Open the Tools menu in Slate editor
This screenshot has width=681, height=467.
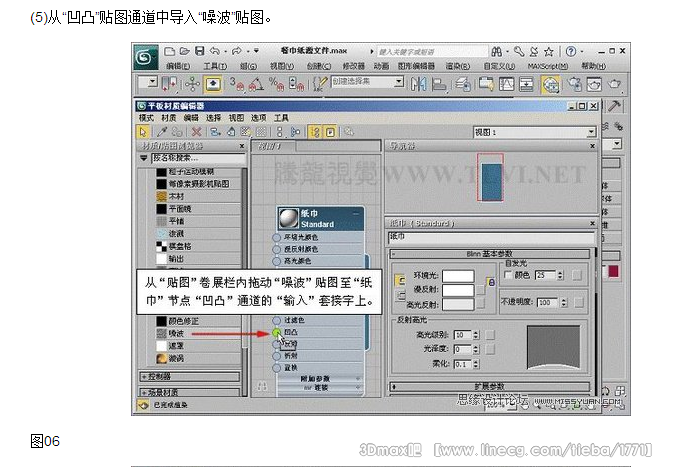click(x=281, y=118)
